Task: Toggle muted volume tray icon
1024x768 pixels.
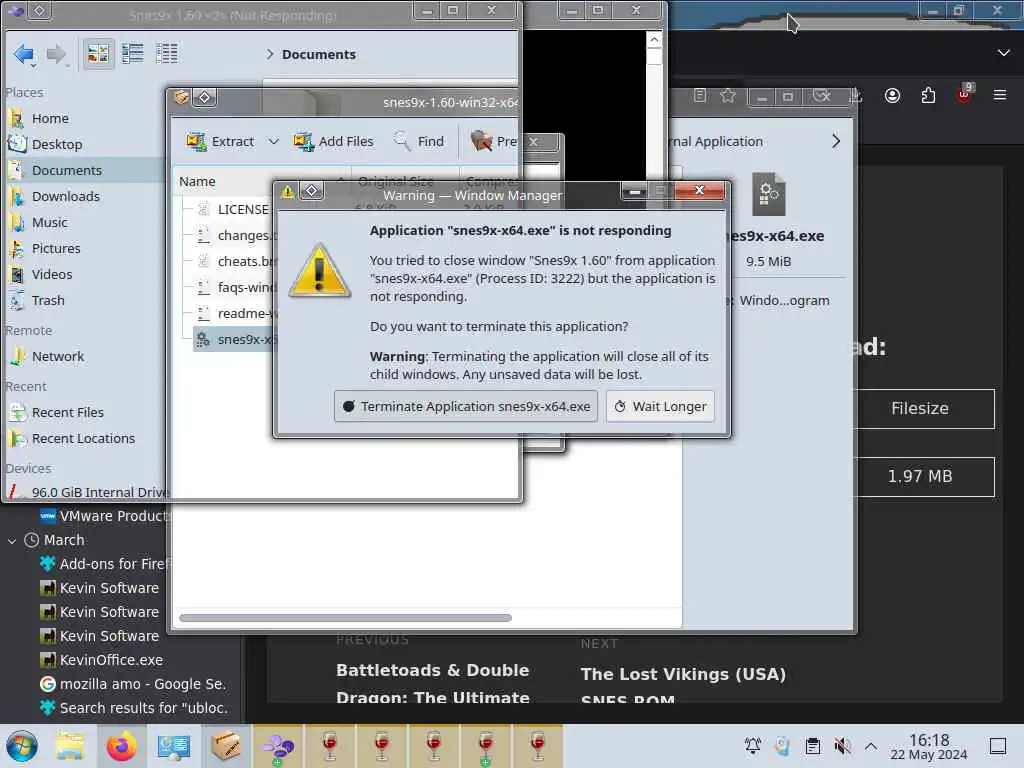Action: pos(842,745)
